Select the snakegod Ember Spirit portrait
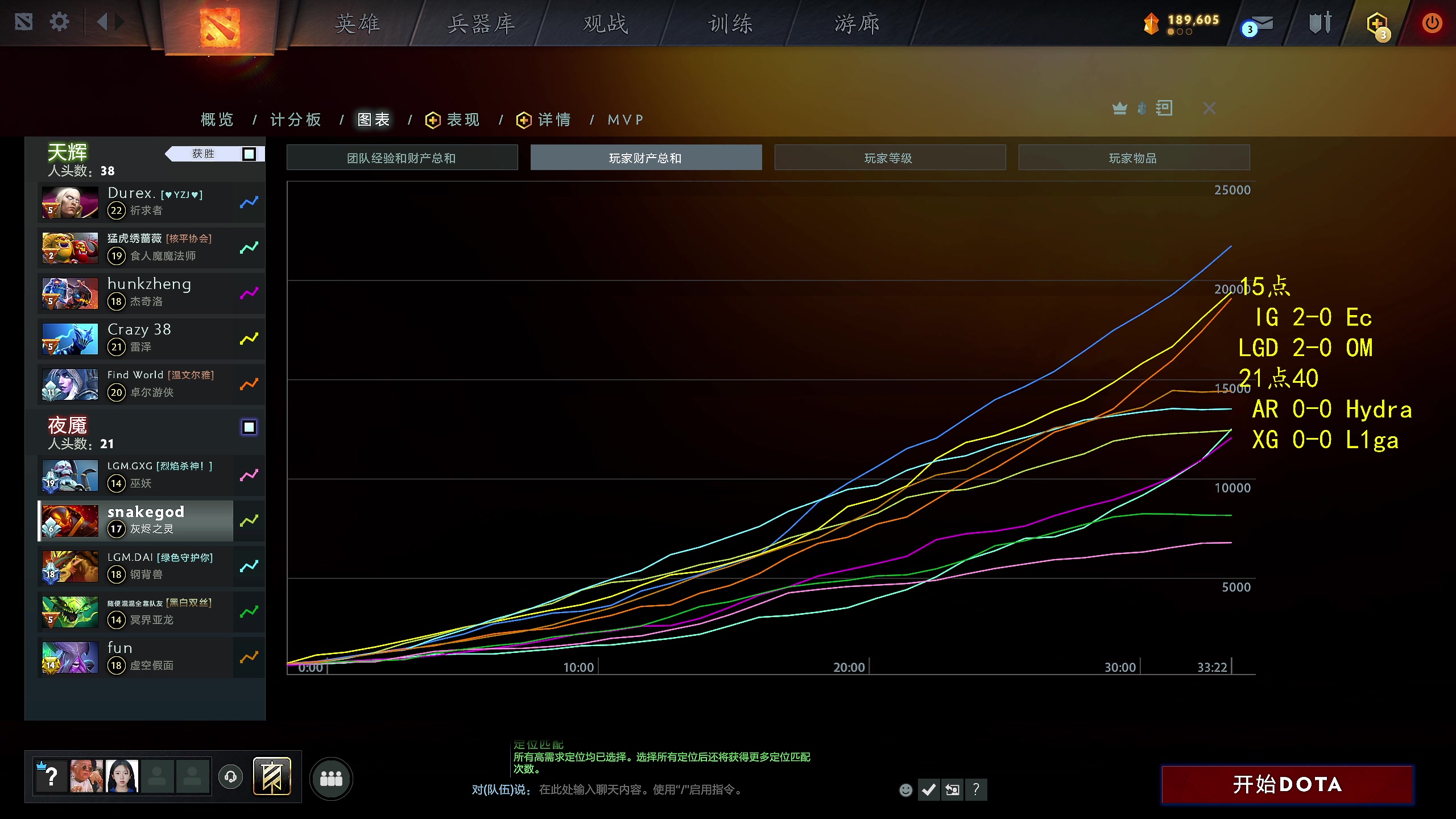 pos(70,521)
